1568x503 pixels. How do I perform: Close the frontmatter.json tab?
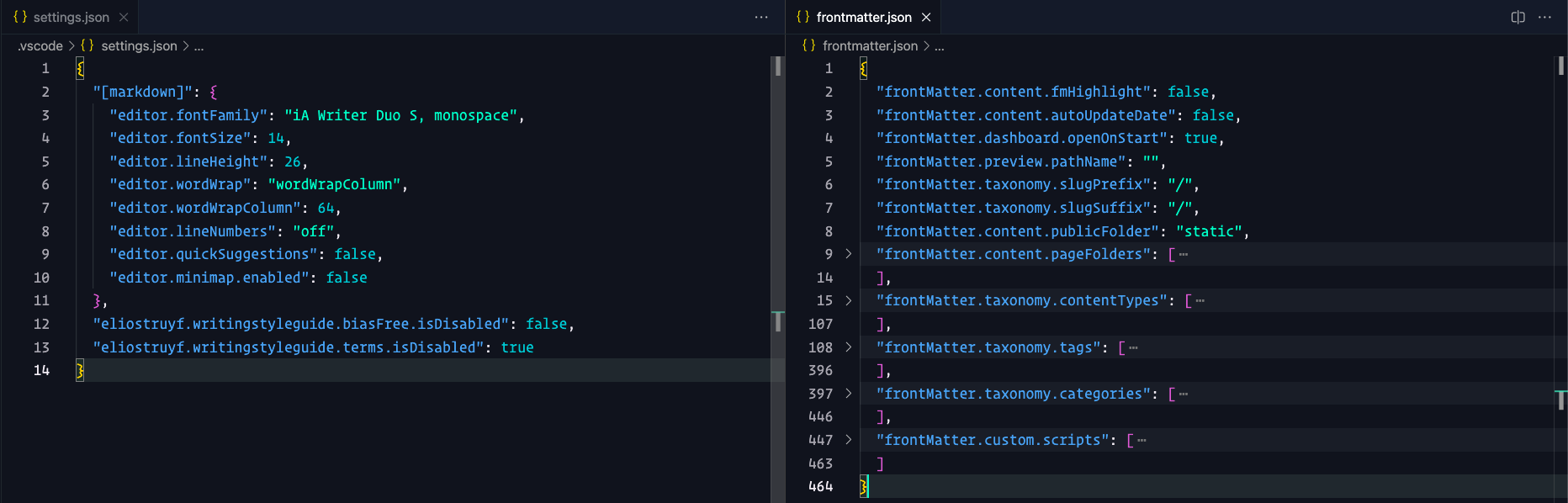click(x=926, y=17)
